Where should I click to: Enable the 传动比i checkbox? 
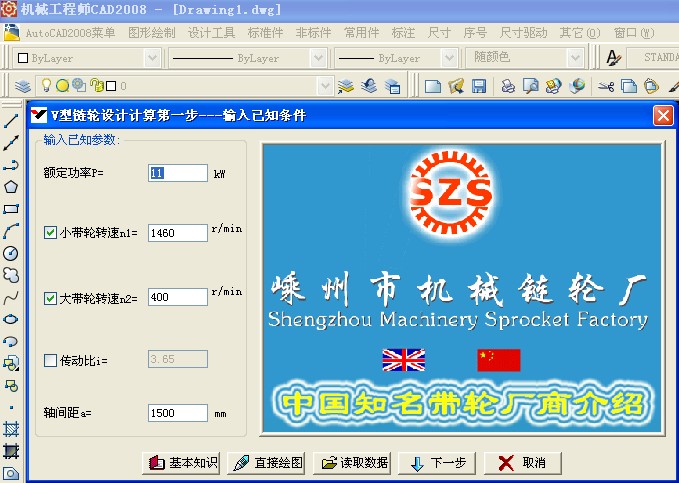pyautogui.click(x=50, y=360)
